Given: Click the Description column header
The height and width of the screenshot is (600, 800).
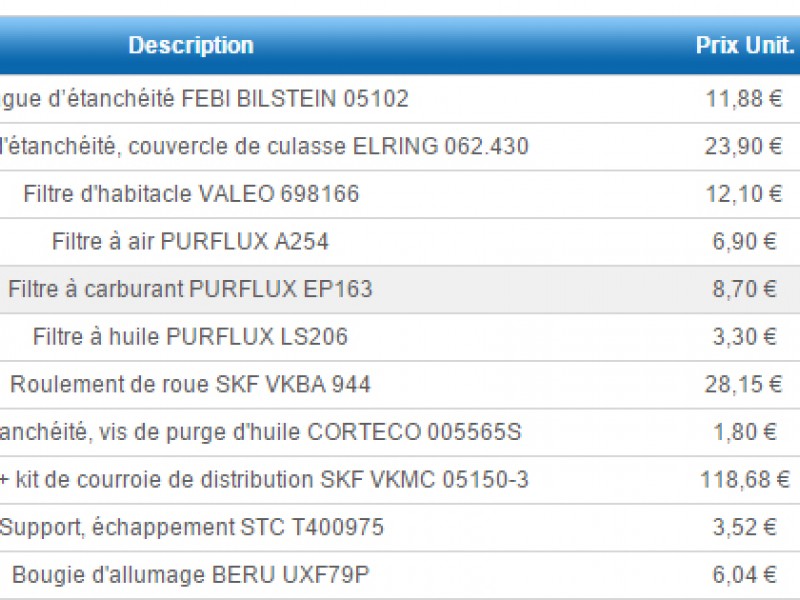Looking at the screenshot, I should pyautogui.click(x=190, y=46).
